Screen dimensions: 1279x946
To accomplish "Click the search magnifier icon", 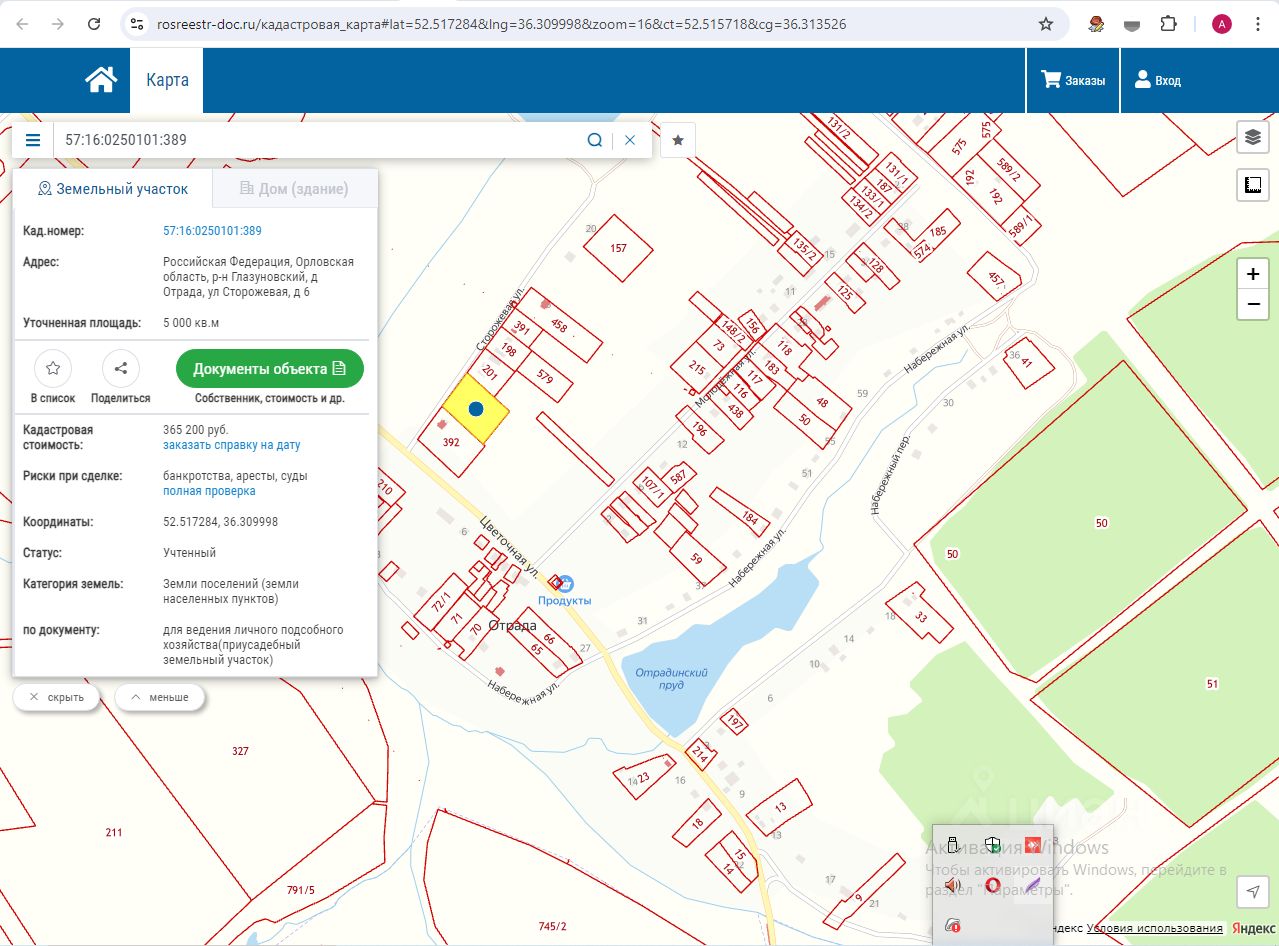I will tap(594, 140).
